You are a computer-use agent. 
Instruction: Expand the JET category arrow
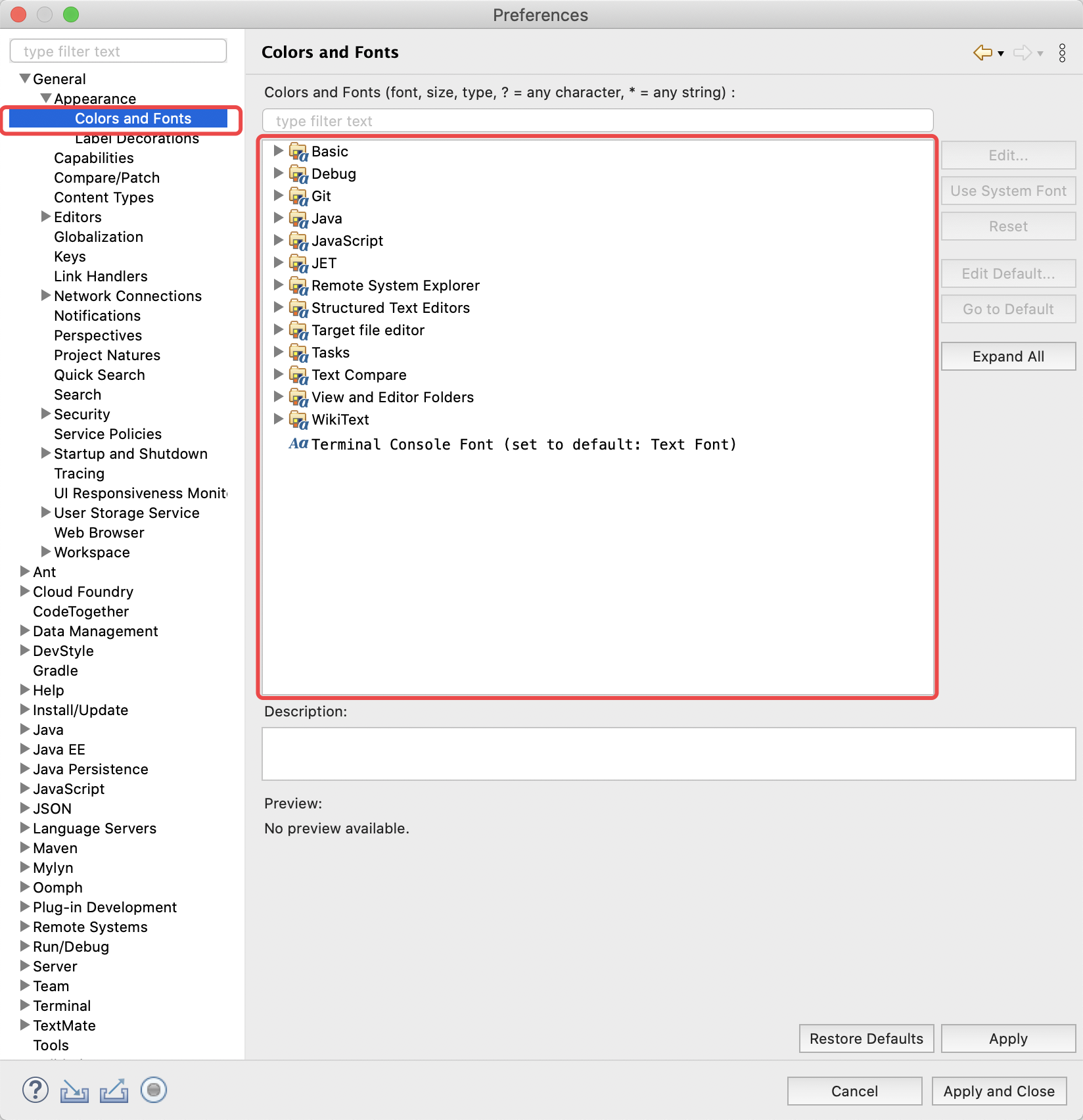coord(278,262)
